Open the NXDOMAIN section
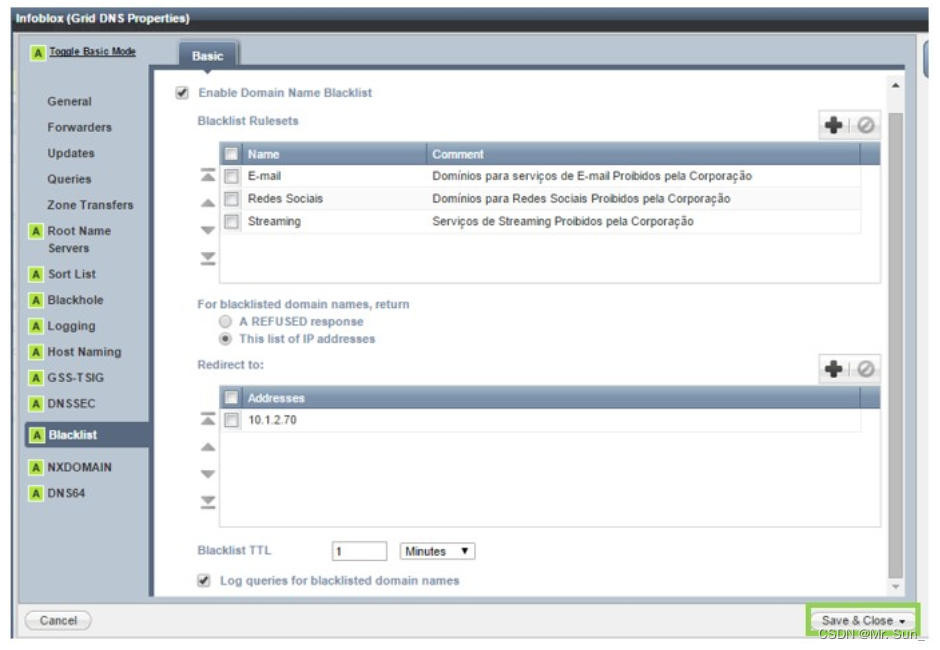The width and height of the screenshot is (940, 650). point(80,467)
